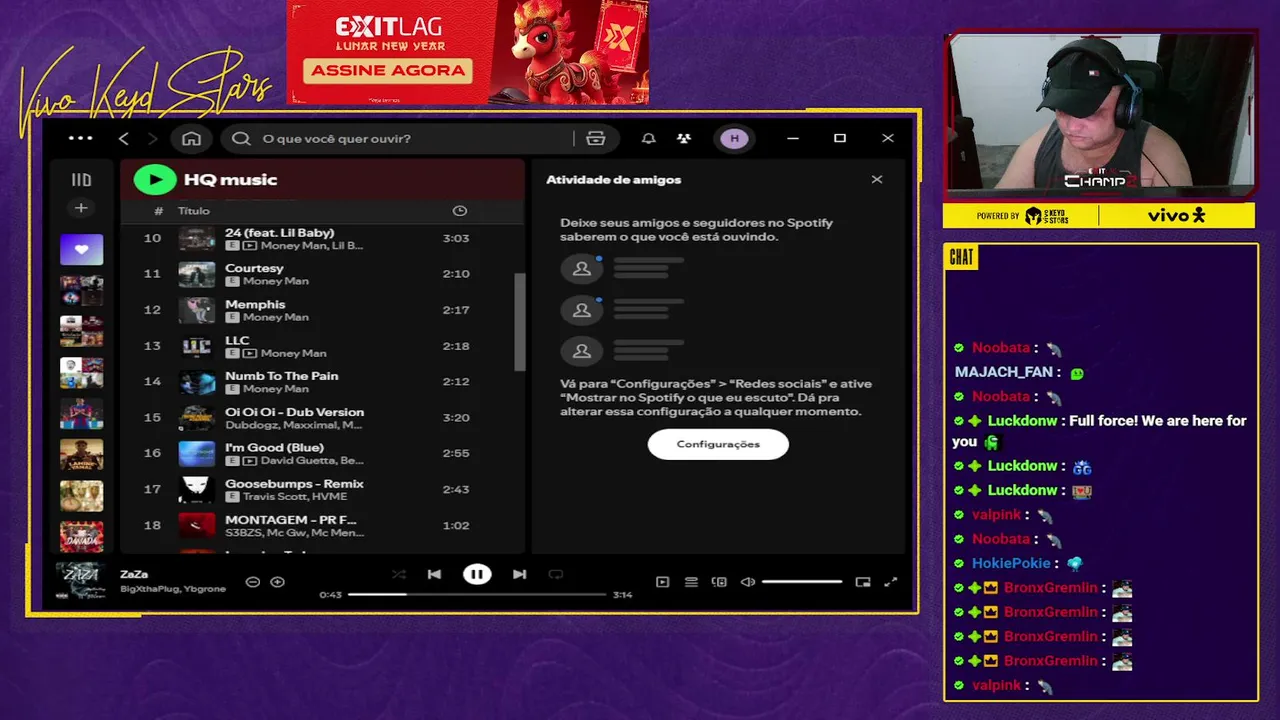Go back with the left arrow
1280x720 pixels.
coord(124,138)
